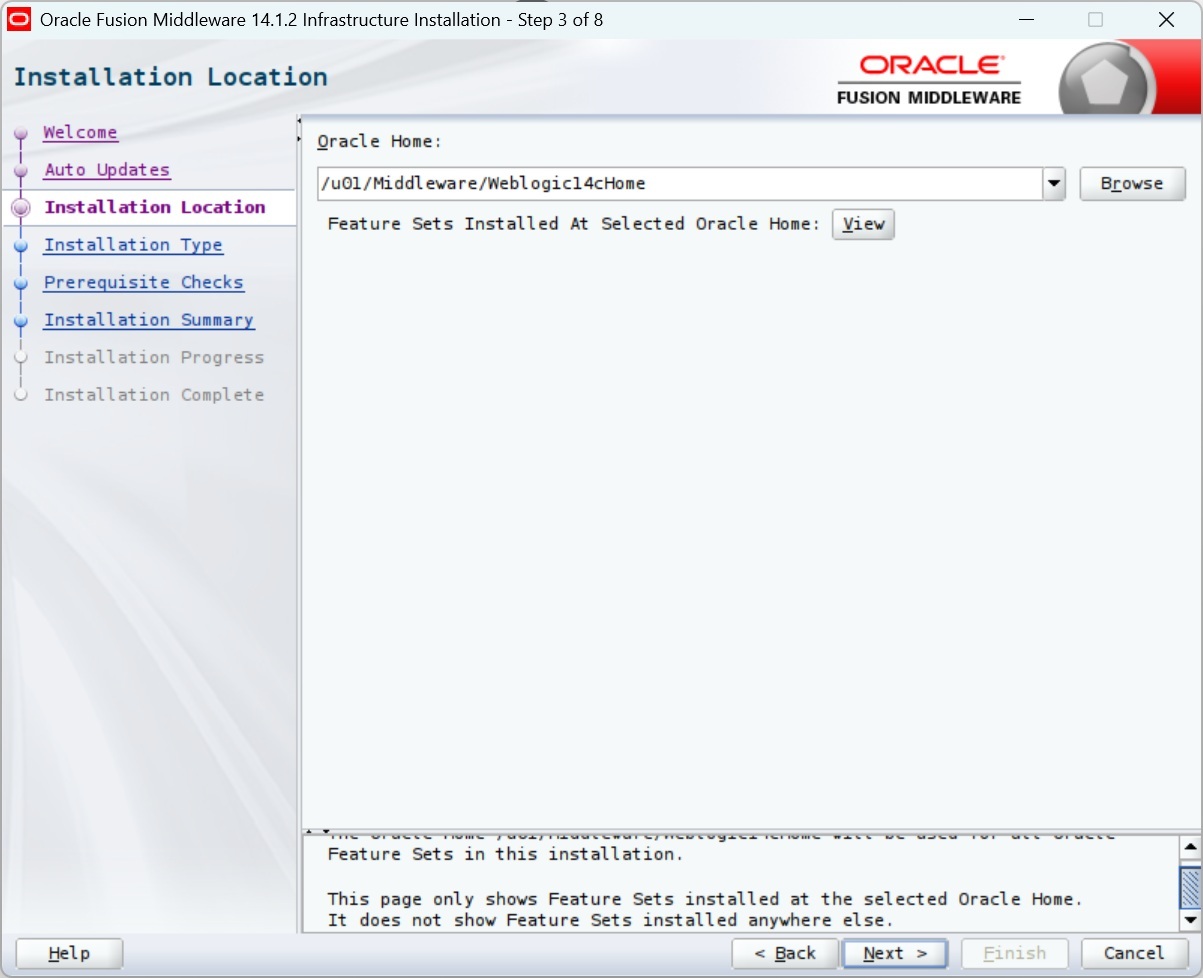Click the Oracle Home label
This screenshot has width=1203, height=978.
pos(378,142)
